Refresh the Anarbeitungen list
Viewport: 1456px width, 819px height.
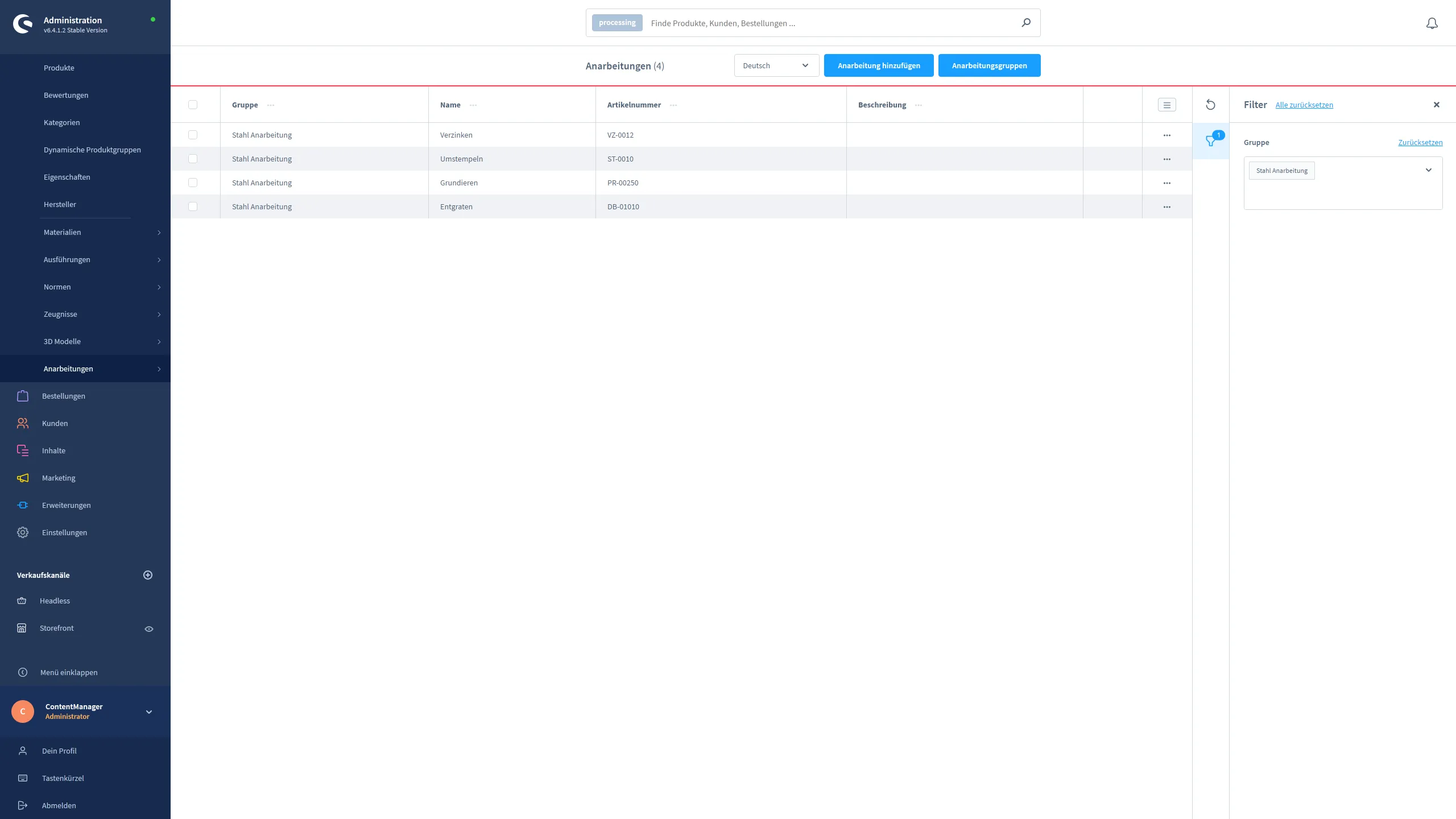[1210, 105]
